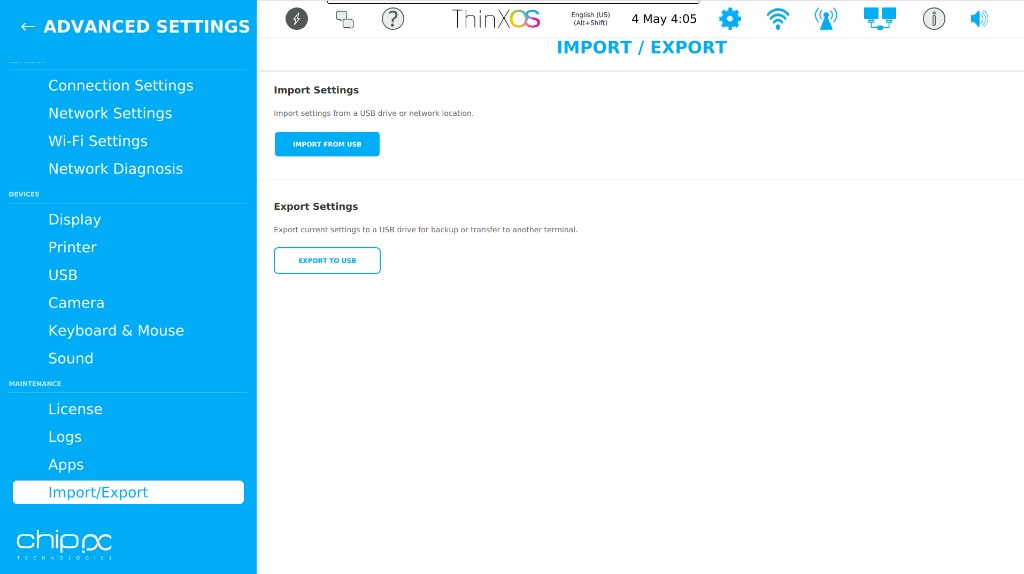The height and width of the screenshot is (574, 1024).
Task: Select USB under Devices
Action: [x=63, y=275]
